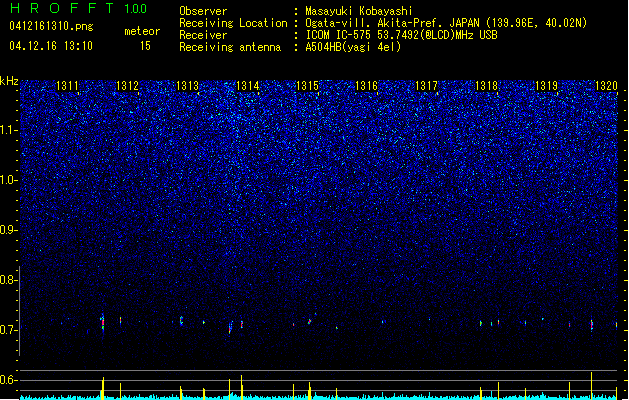This screenshot has height=400, width=629.
Task: Click the 1315 time marker
Action: coord(307,85)
